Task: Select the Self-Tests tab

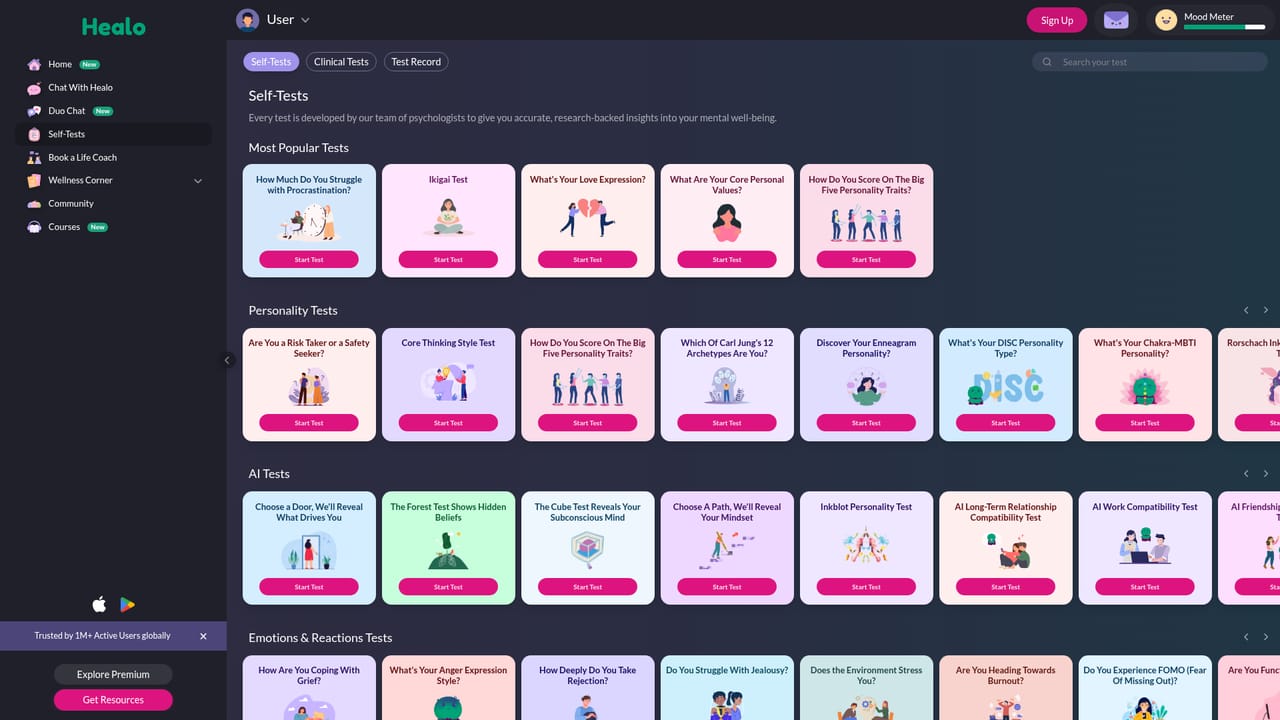Action: coord(271,62)
